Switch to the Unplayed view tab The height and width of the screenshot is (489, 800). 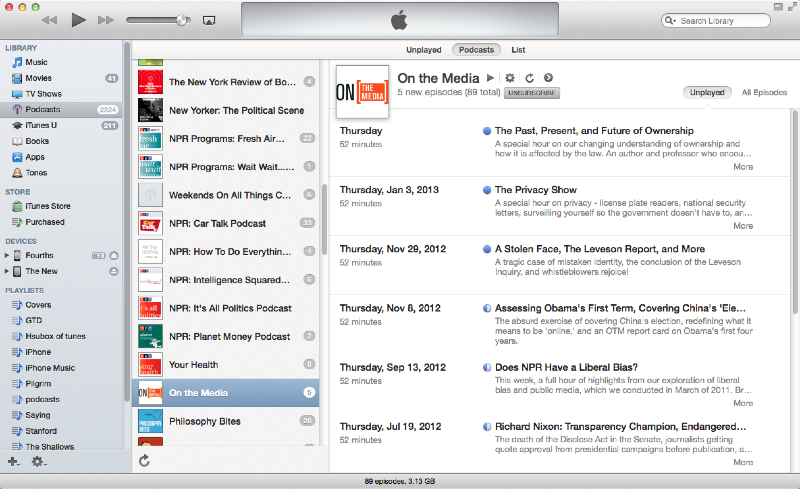pyautogui.click(x=423, y=50)
